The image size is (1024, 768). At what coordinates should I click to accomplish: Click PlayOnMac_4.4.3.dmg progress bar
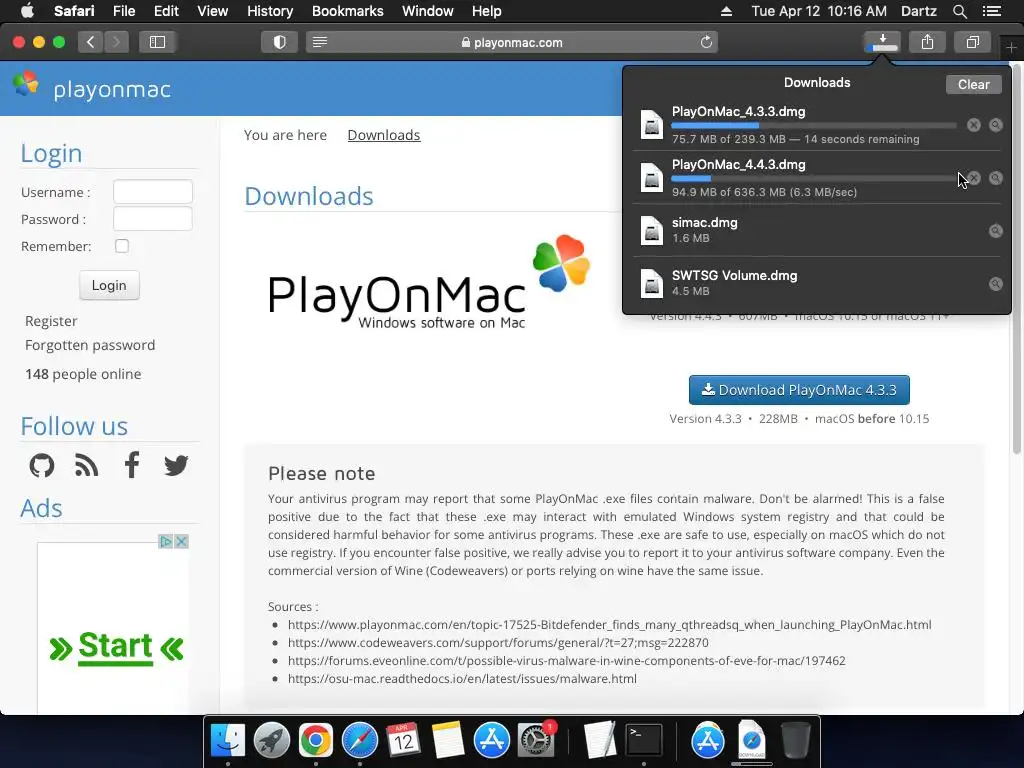coord(814,178)
